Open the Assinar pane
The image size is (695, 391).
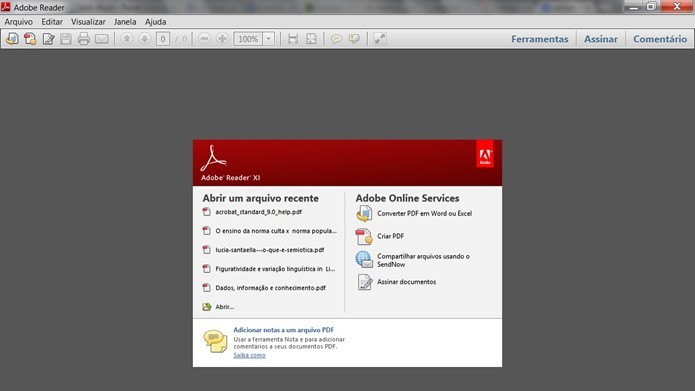(601, 39)
